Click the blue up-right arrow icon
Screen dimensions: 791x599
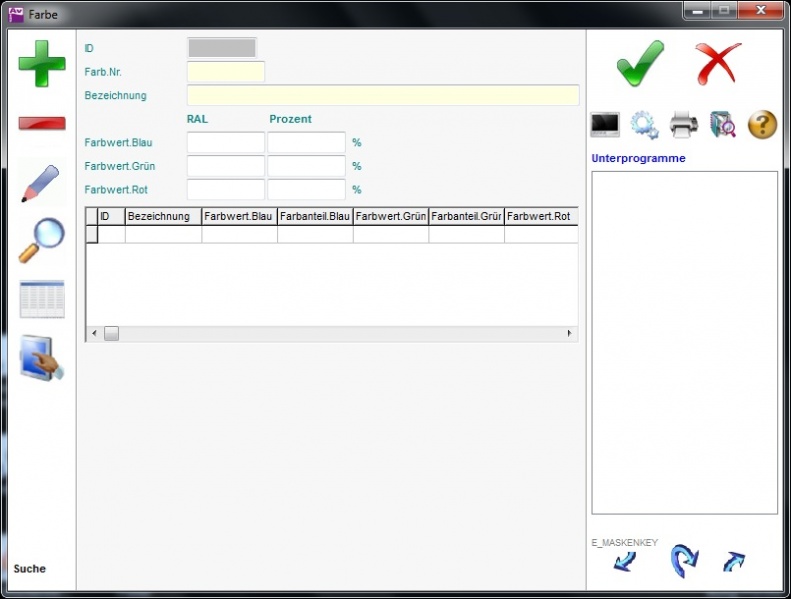734,562
